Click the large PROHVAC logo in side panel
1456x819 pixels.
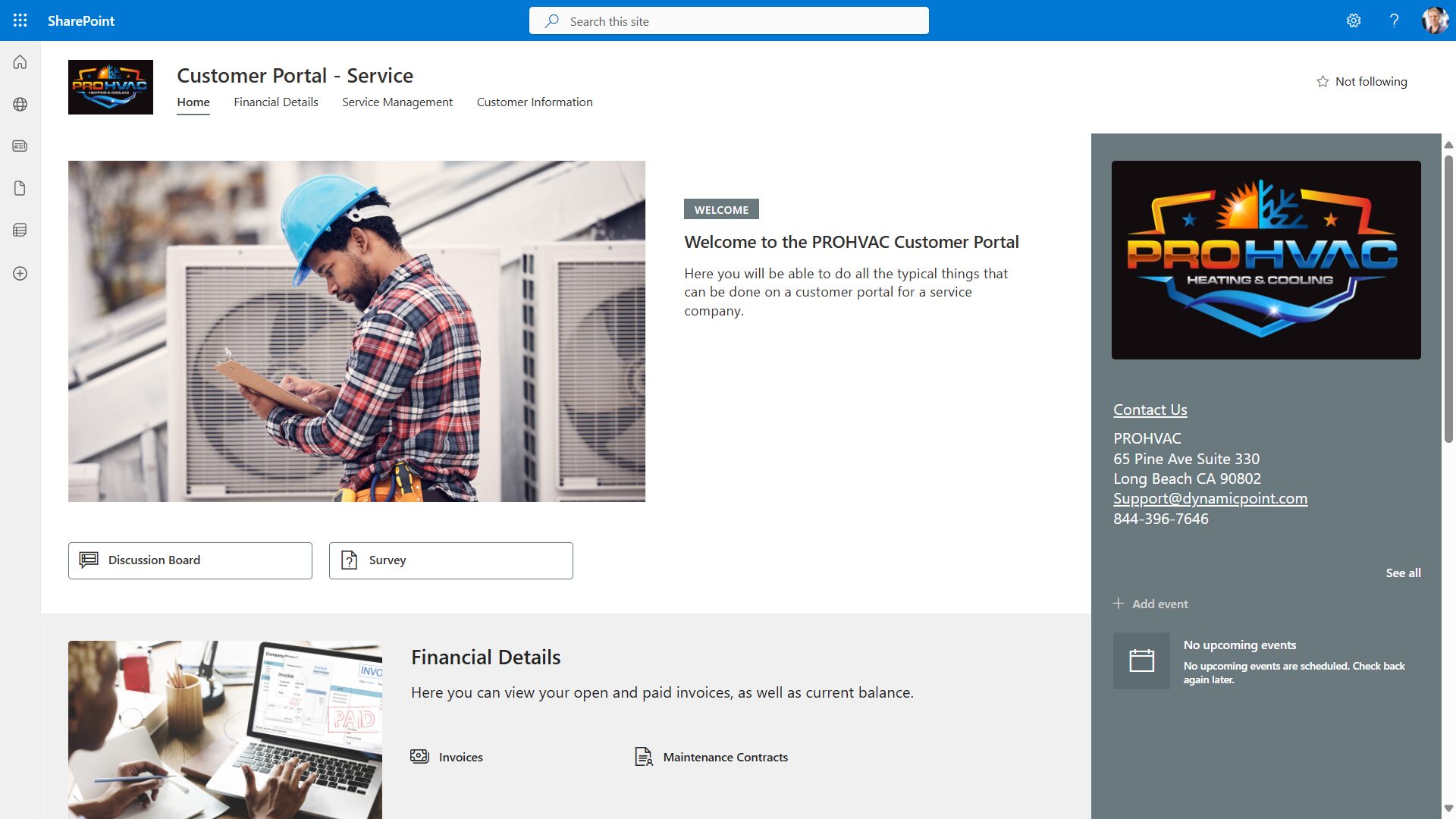click(1266, 260)
